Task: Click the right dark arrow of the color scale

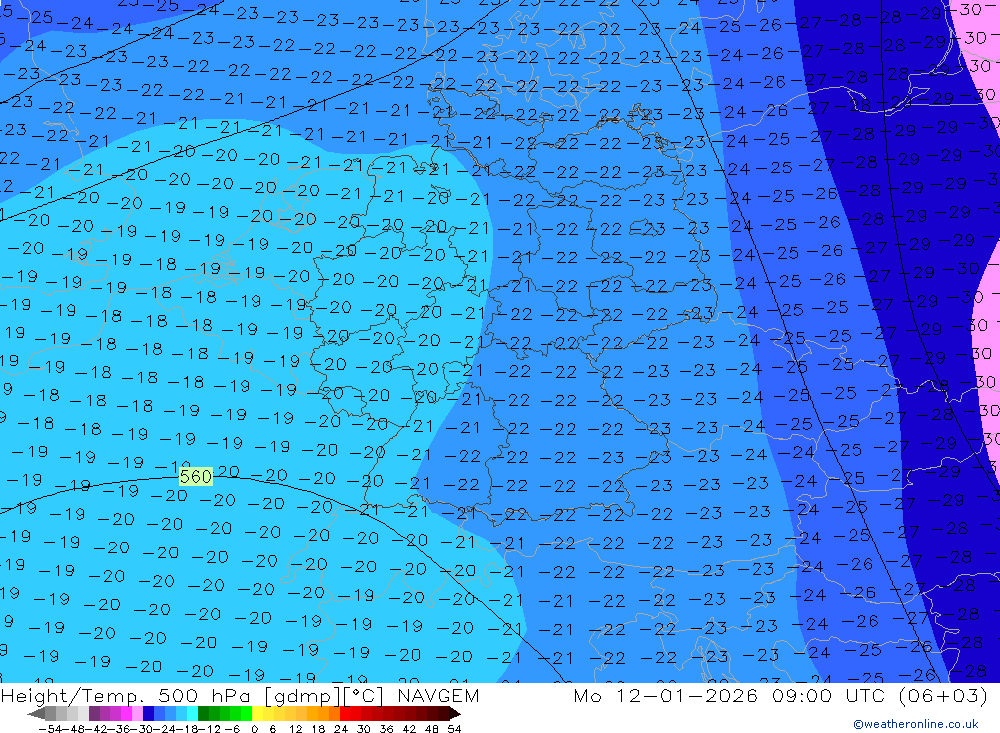Action: [x=454, y=714]
